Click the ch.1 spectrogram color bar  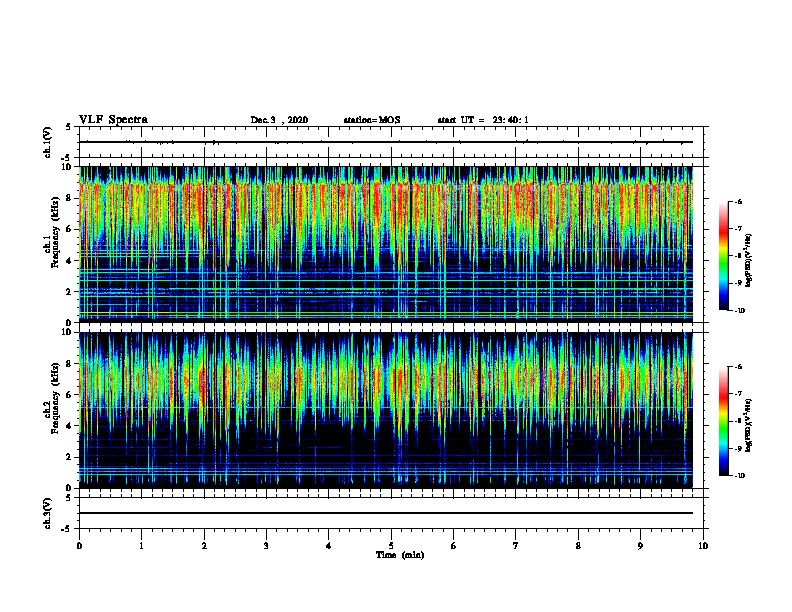(x=724, y=256)
